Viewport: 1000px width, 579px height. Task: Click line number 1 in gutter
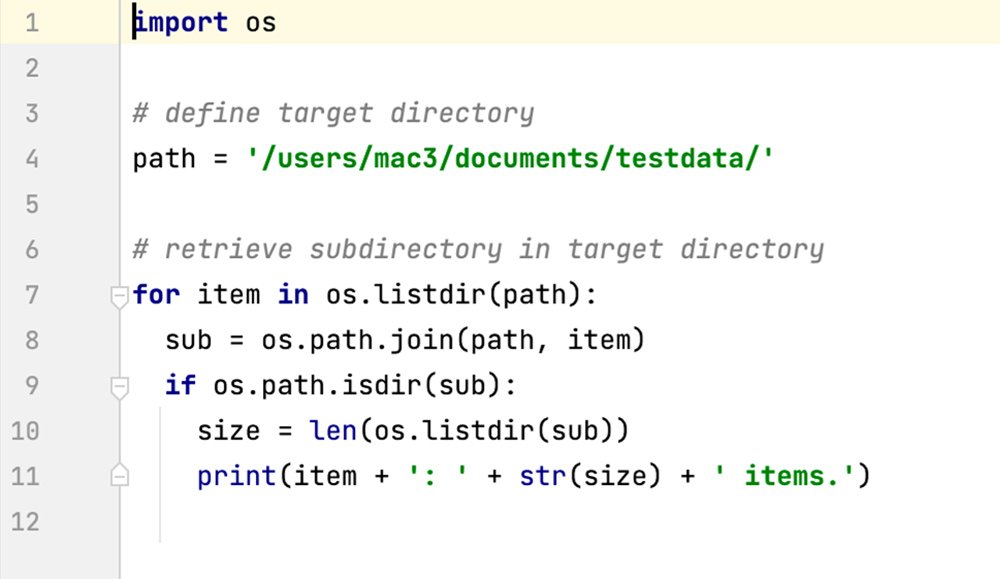coord(32,22)
